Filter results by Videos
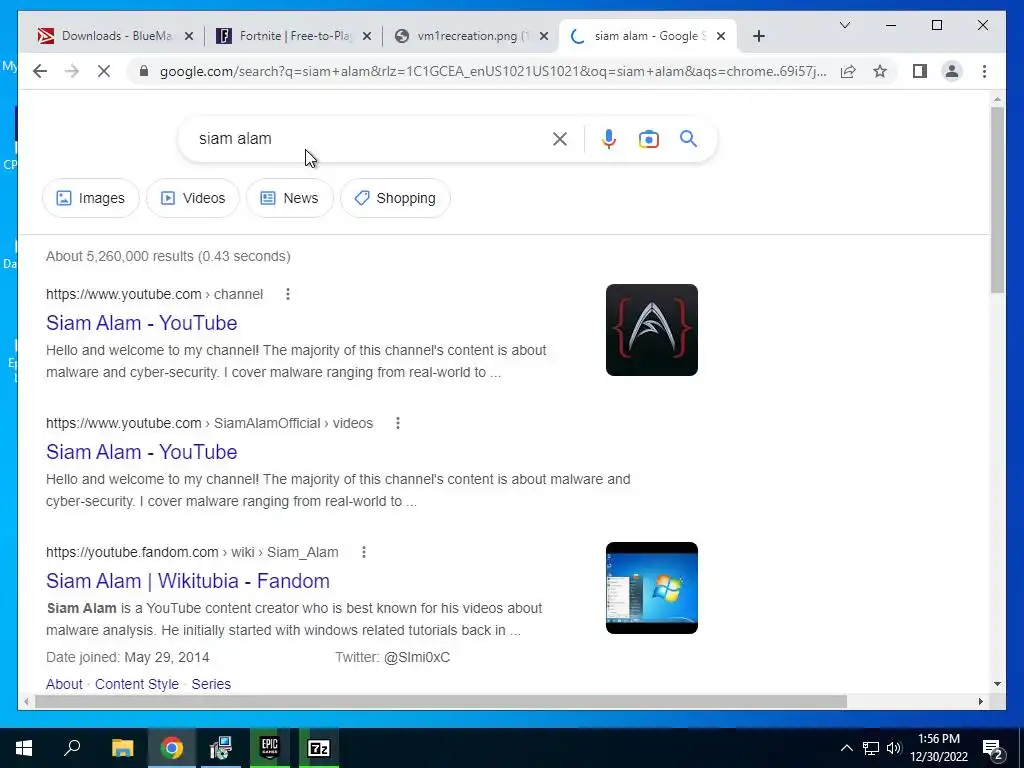The width and height of the screenshot is (1024, 768). coord(193,198)
